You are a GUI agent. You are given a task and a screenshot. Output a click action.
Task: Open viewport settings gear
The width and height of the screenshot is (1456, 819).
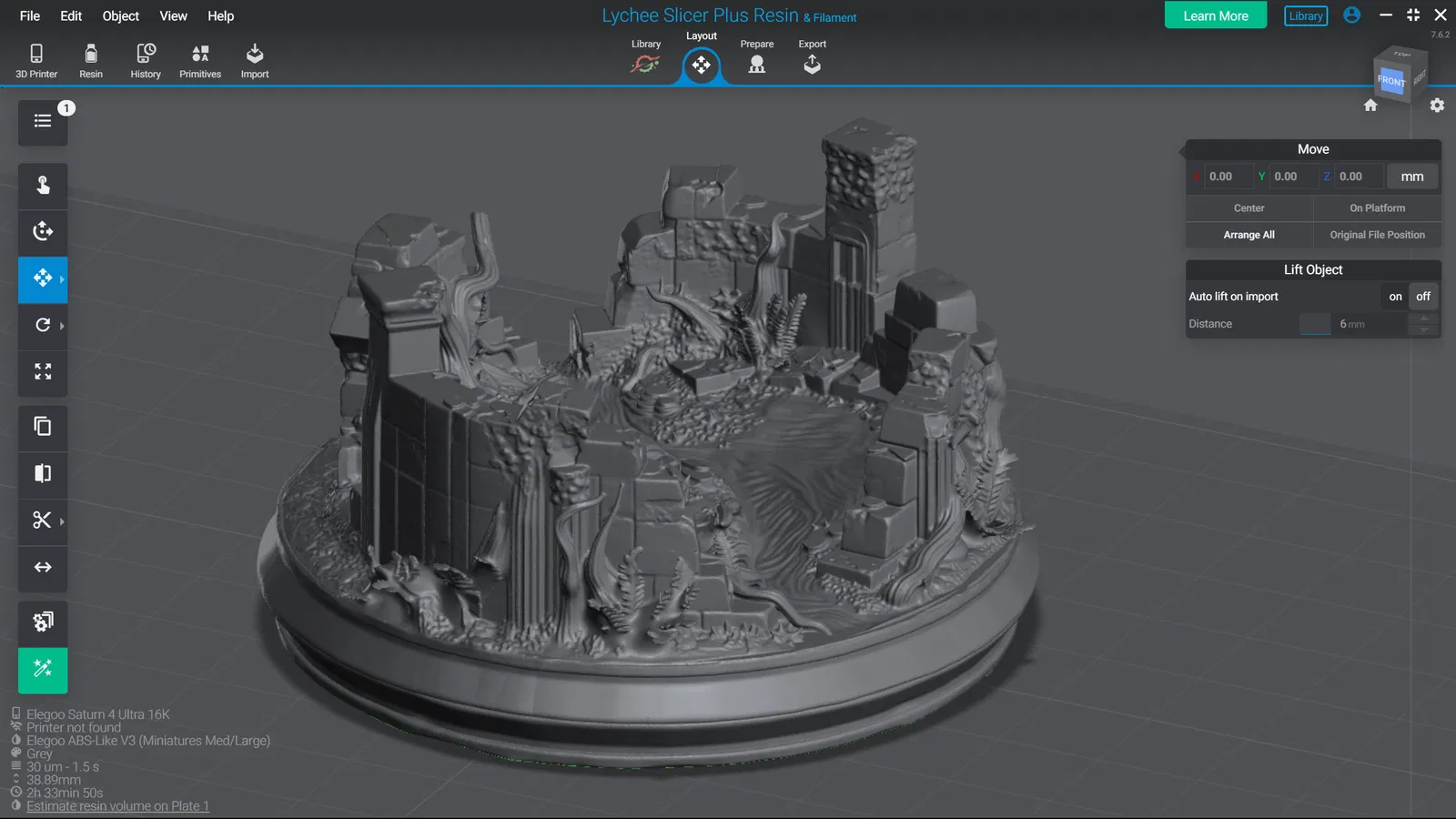coord(1437,106)
